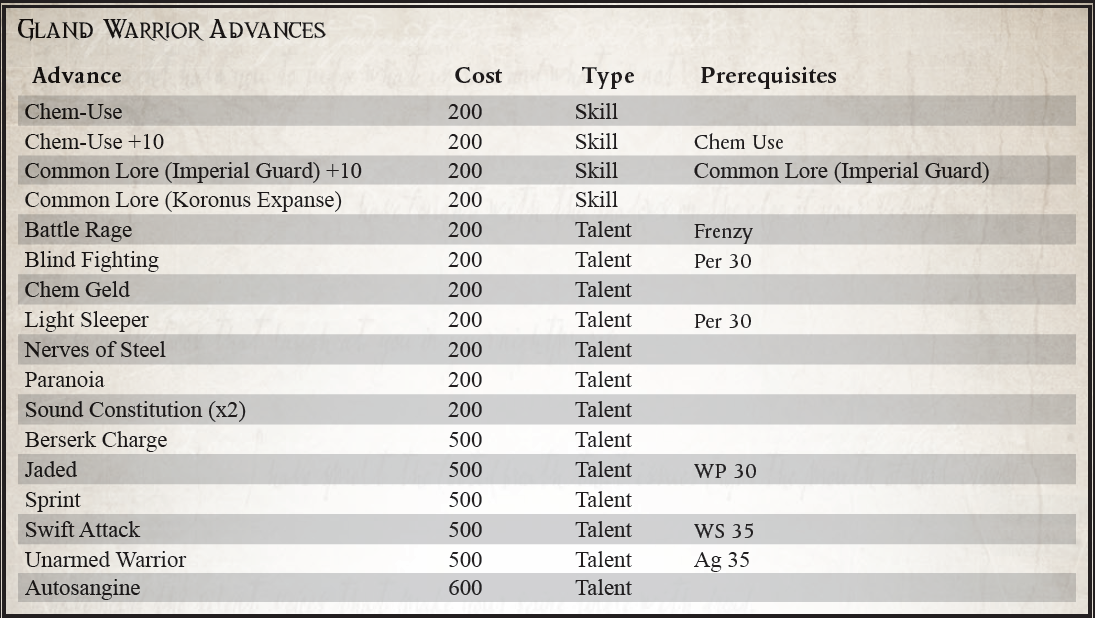Screen dimensions: 1095x618
Task: Select the Advance column header
Action: pyautogui.click(x=77, y=75)
